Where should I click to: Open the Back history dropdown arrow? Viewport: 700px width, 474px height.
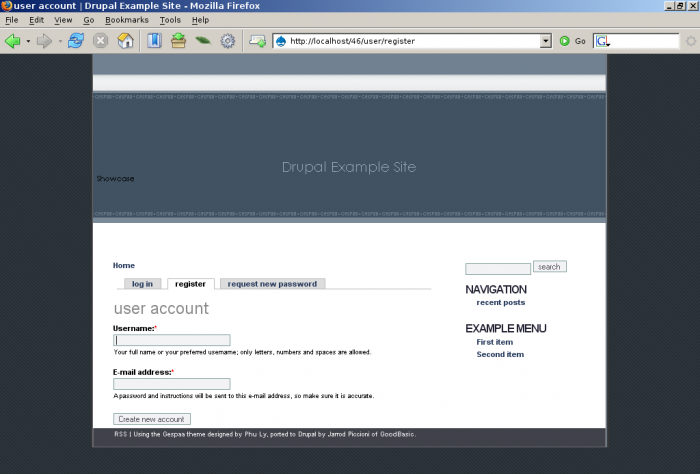click(28, 41)
